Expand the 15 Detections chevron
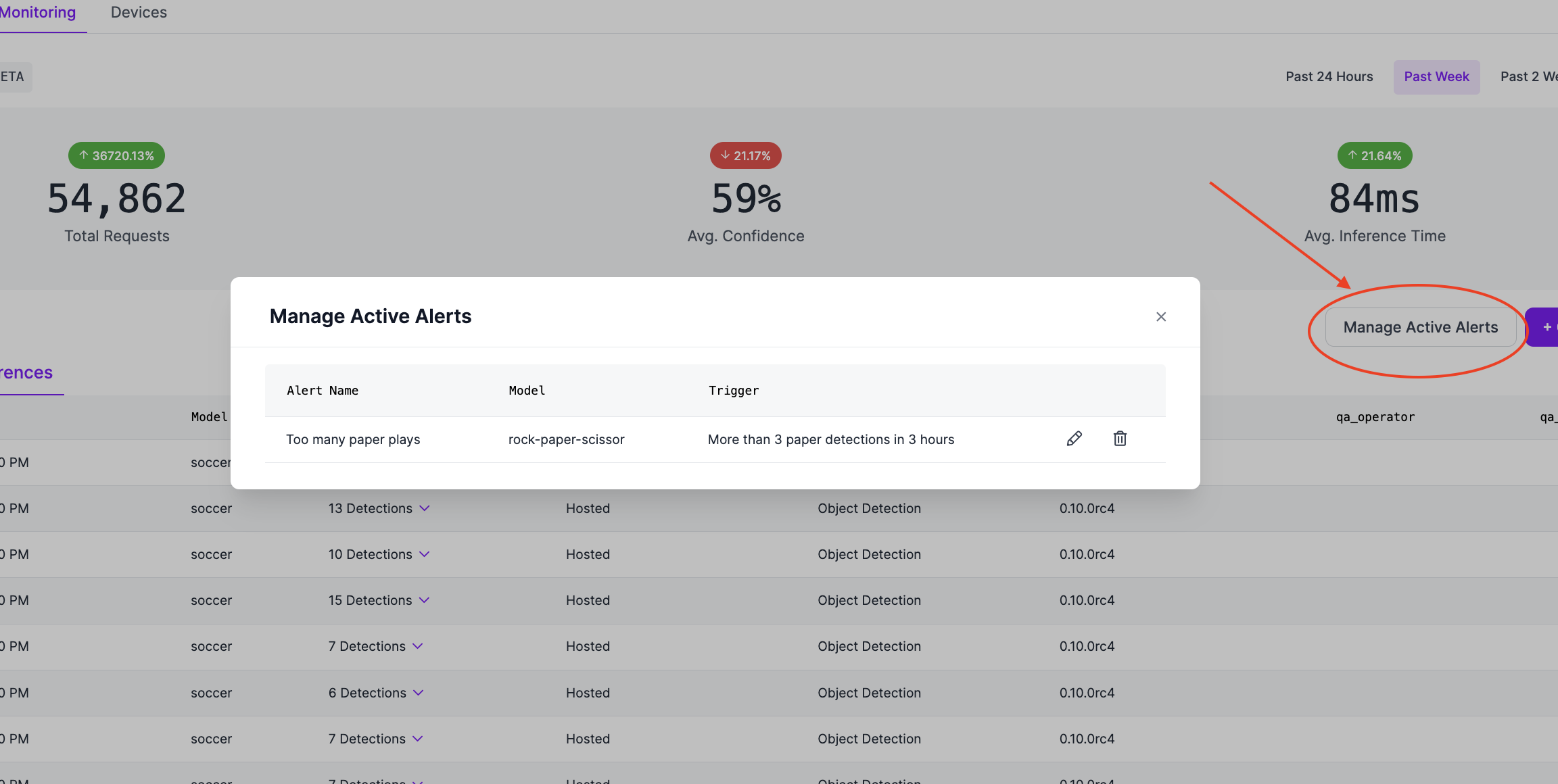The image size is (1558, 784). coord(425,600)
